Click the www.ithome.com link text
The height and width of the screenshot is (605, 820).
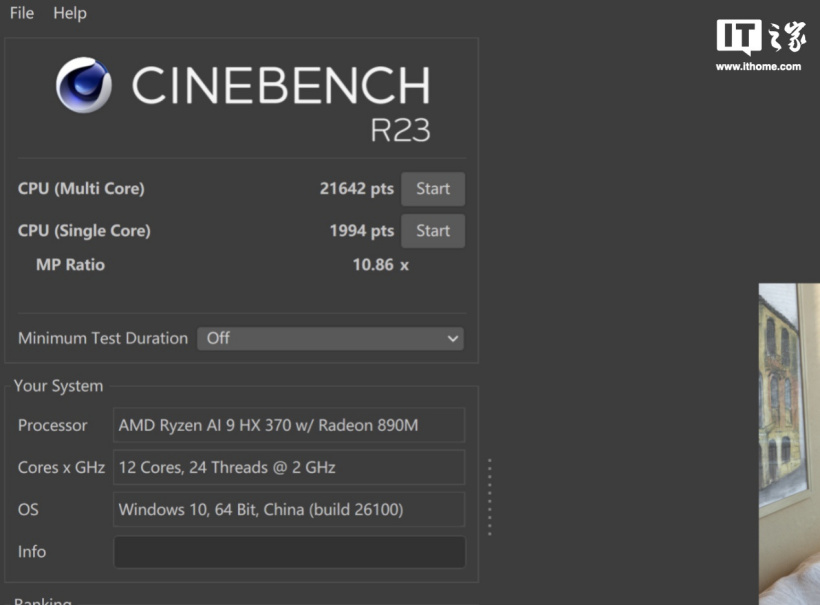point(758,67)
